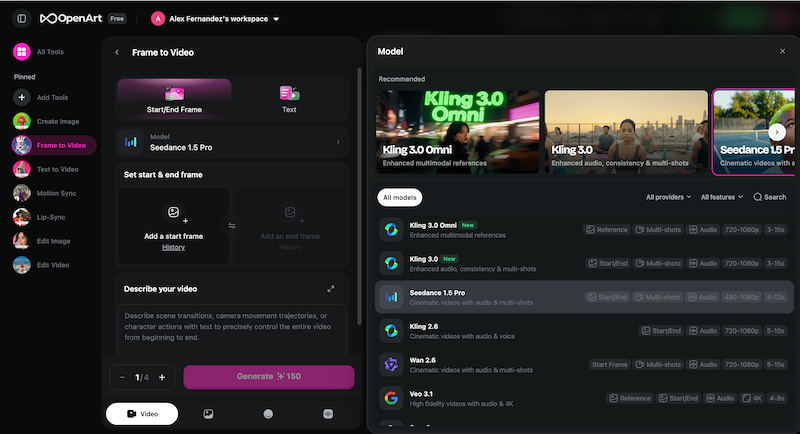The height and width of the screenshot is (434, 800).
Task: Open All Tools in sidebar
Action: coord(22,51)
